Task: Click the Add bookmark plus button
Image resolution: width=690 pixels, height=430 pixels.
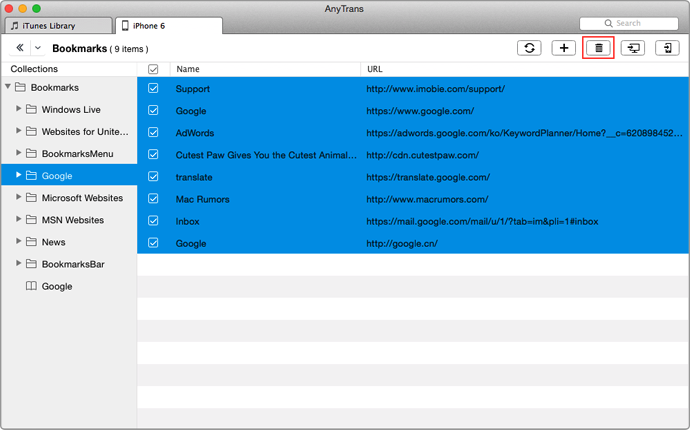Action: (x=564, y=48)
